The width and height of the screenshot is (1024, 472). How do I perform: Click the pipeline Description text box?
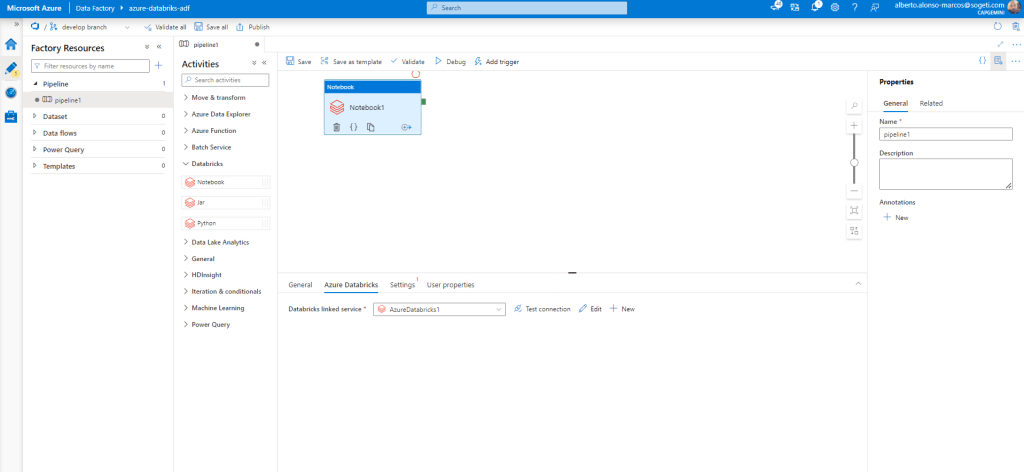tap(945, 174)
